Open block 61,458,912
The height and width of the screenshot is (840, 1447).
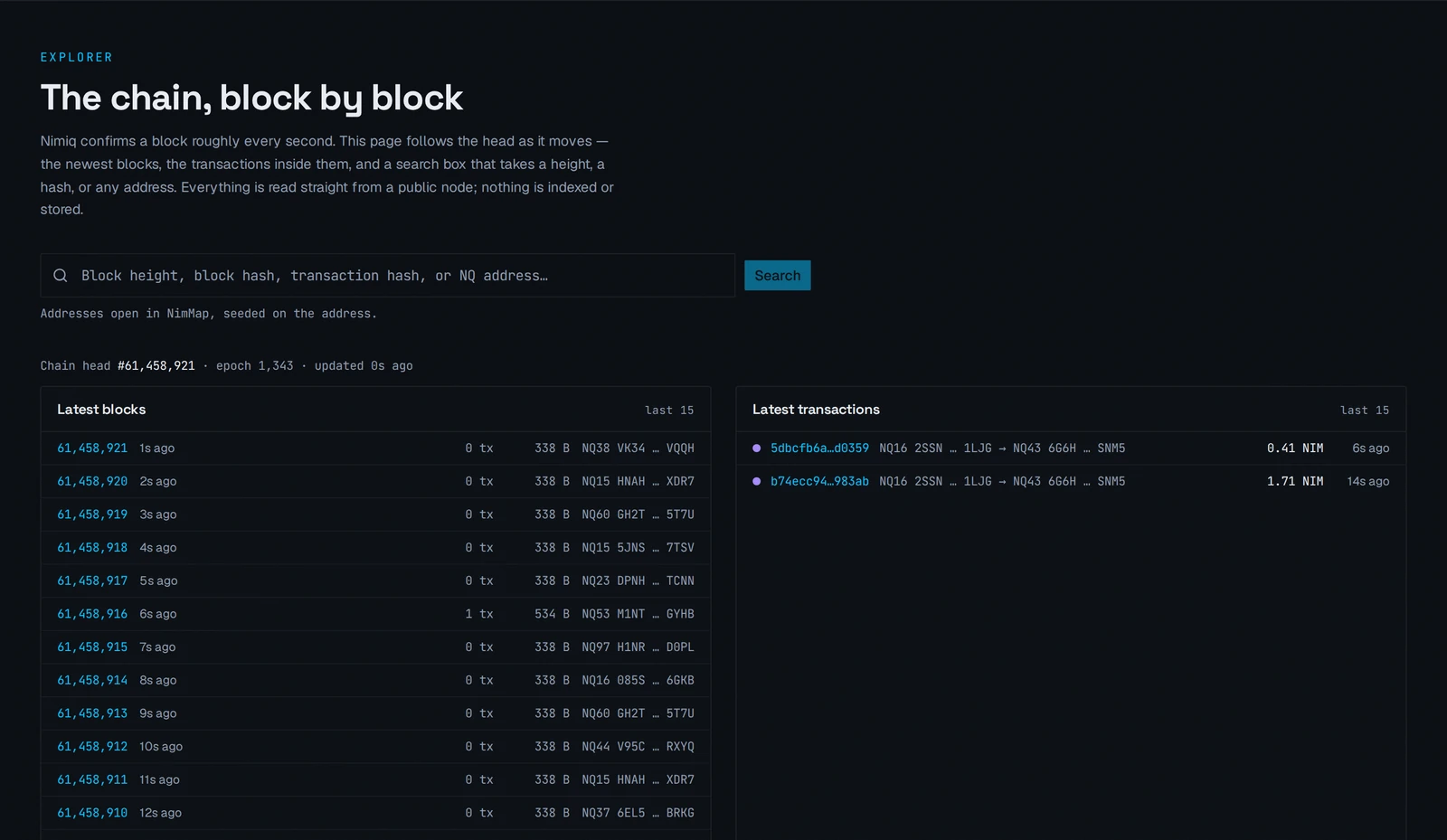tap(92, 747)
